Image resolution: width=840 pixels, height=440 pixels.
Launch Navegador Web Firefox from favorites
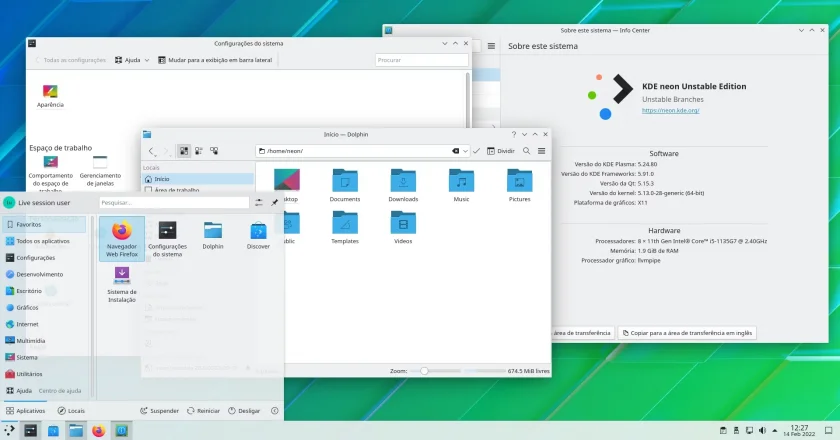122,239
